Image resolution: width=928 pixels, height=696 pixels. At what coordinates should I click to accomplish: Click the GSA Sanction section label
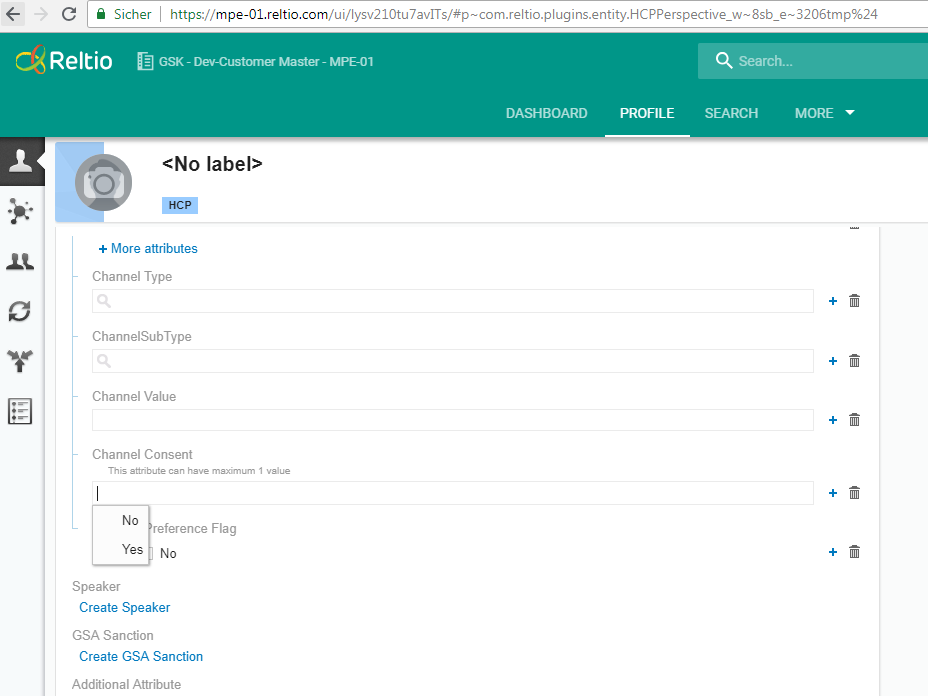coord(112,636)
